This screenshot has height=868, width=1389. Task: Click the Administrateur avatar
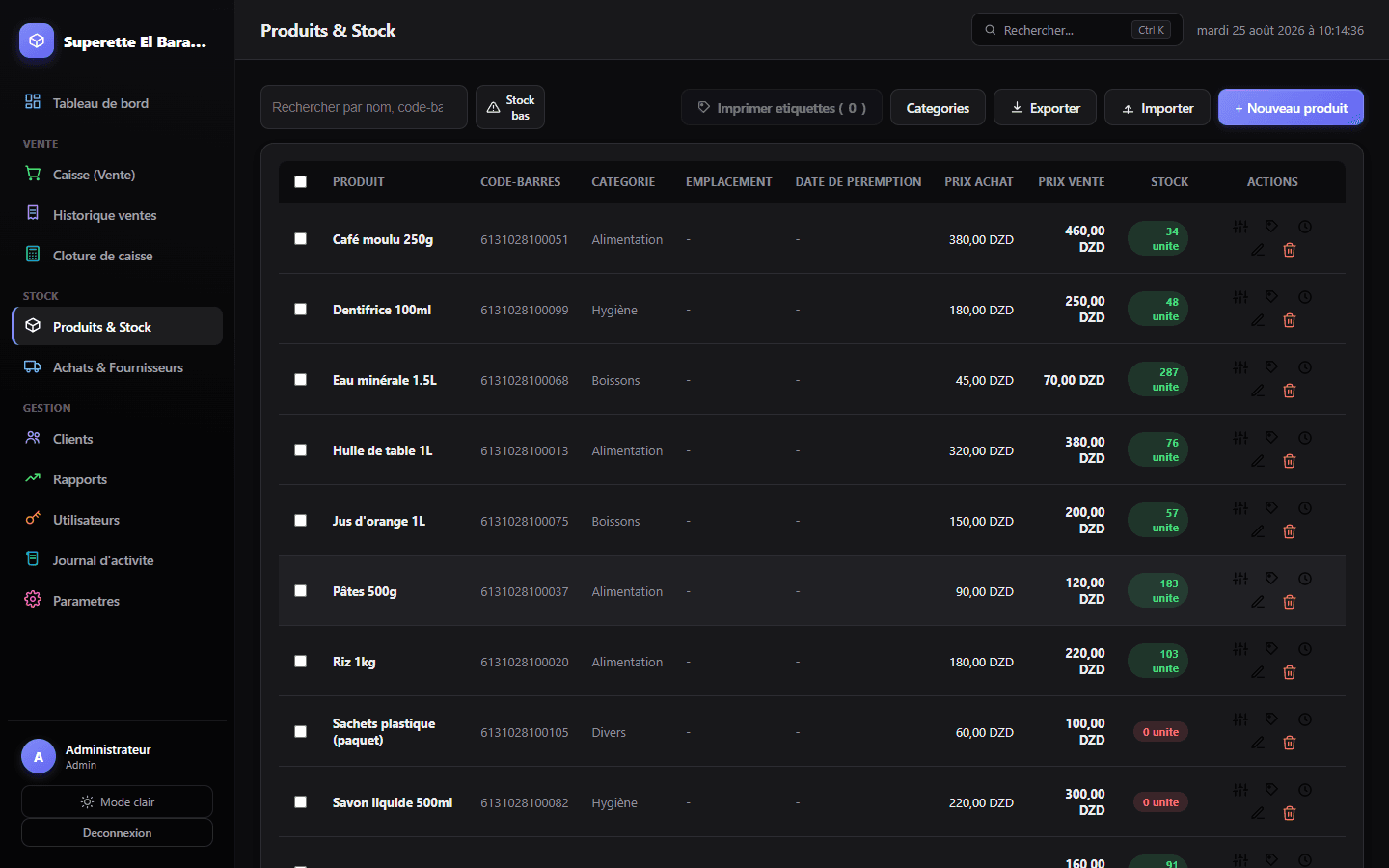tap(39, 757)
